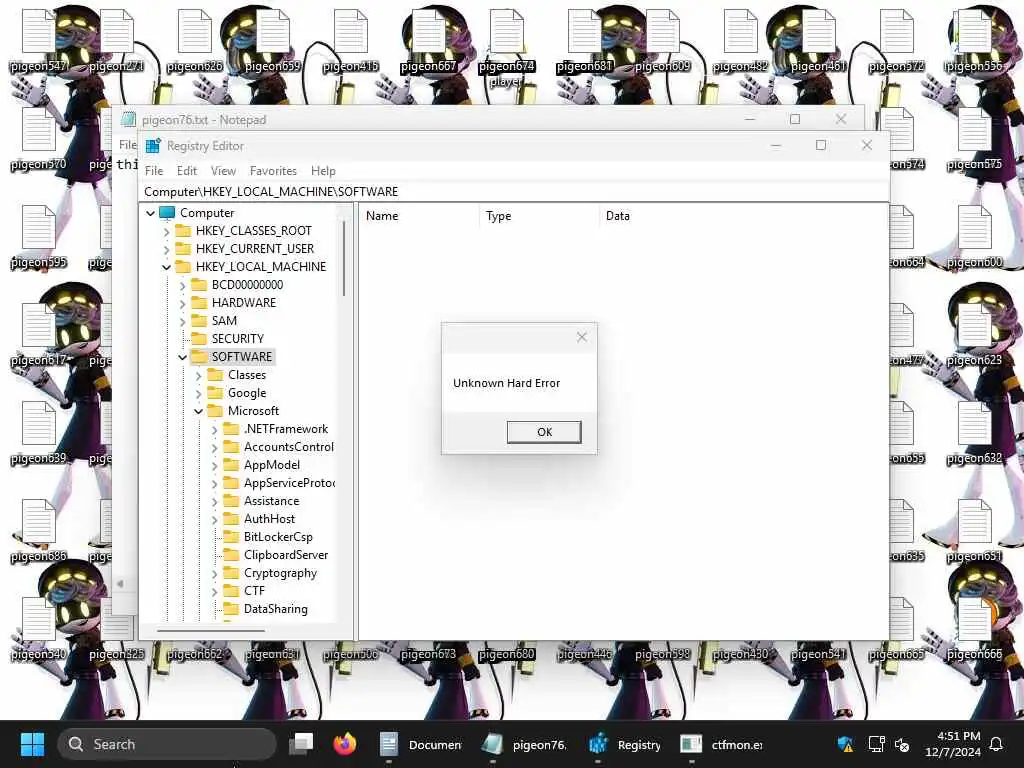The height and width of the screenshot is (768, 1024).
Task: Select pigeon623 desktop file
Action: tap(974, 335)
